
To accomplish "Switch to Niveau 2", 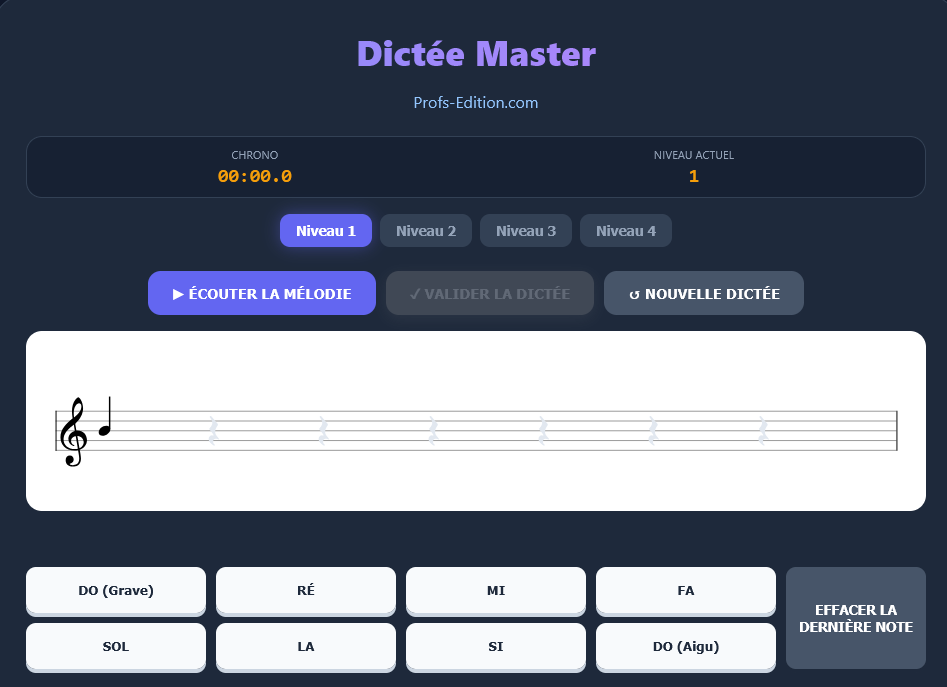I will [x=425, y=230].
